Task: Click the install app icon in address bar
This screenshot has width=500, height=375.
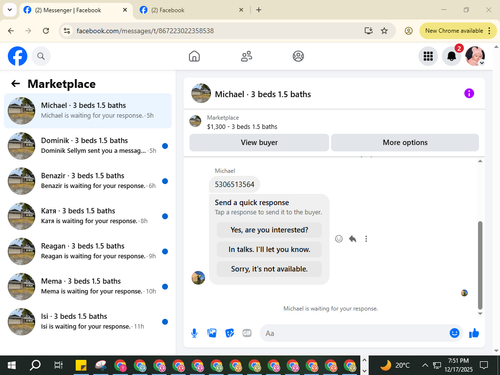Action: 368,31
